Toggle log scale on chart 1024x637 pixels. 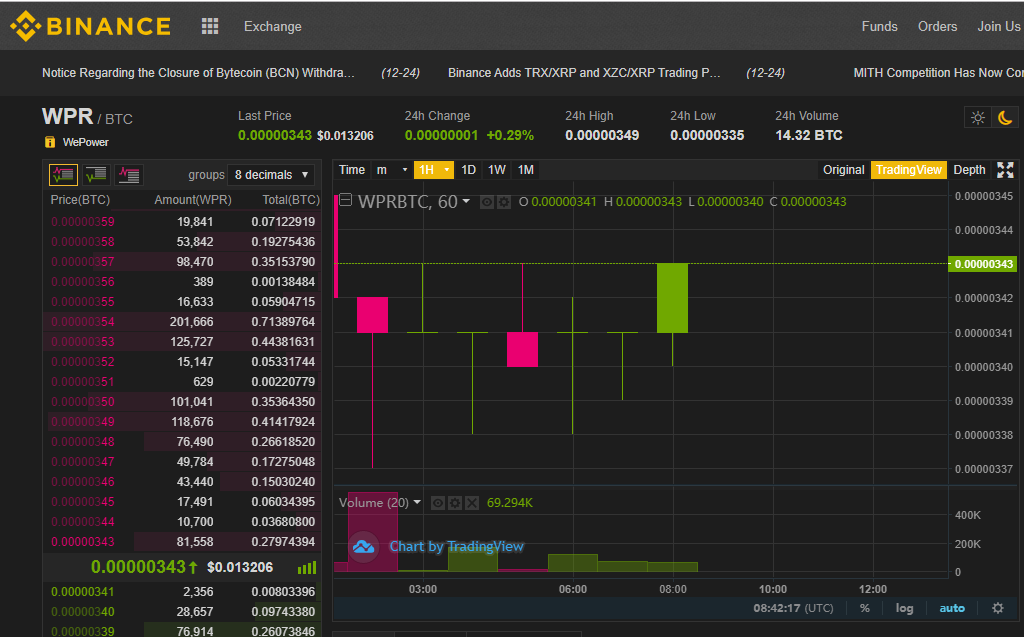click(x=904, y=608)
